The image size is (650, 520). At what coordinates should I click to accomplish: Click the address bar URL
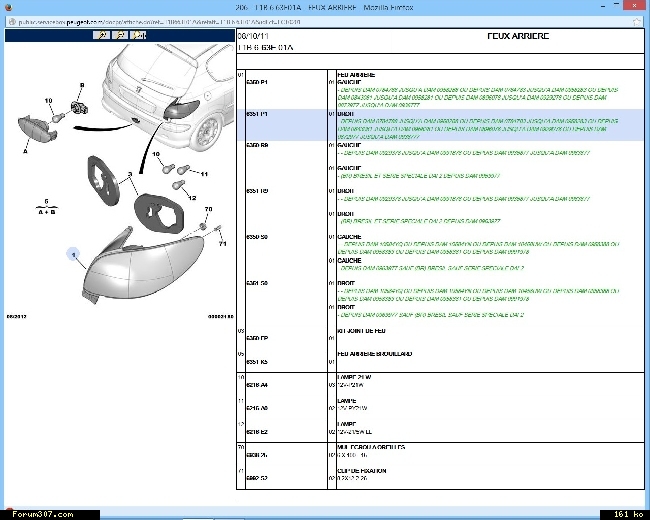click(160, 22)
